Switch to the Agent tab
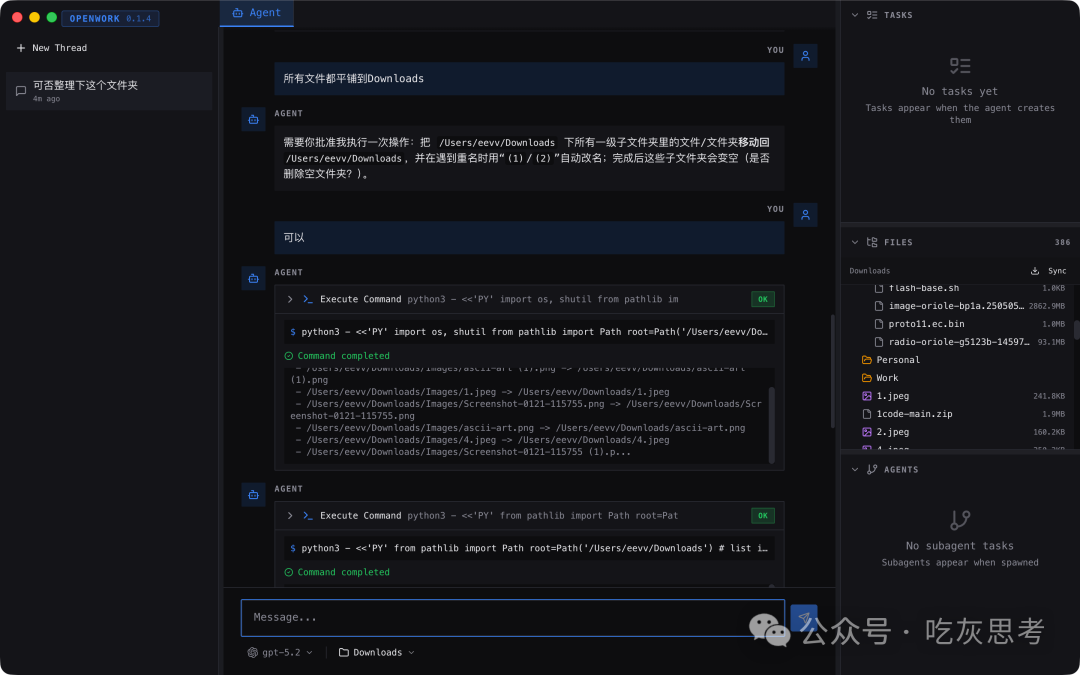 pos(257,12)
